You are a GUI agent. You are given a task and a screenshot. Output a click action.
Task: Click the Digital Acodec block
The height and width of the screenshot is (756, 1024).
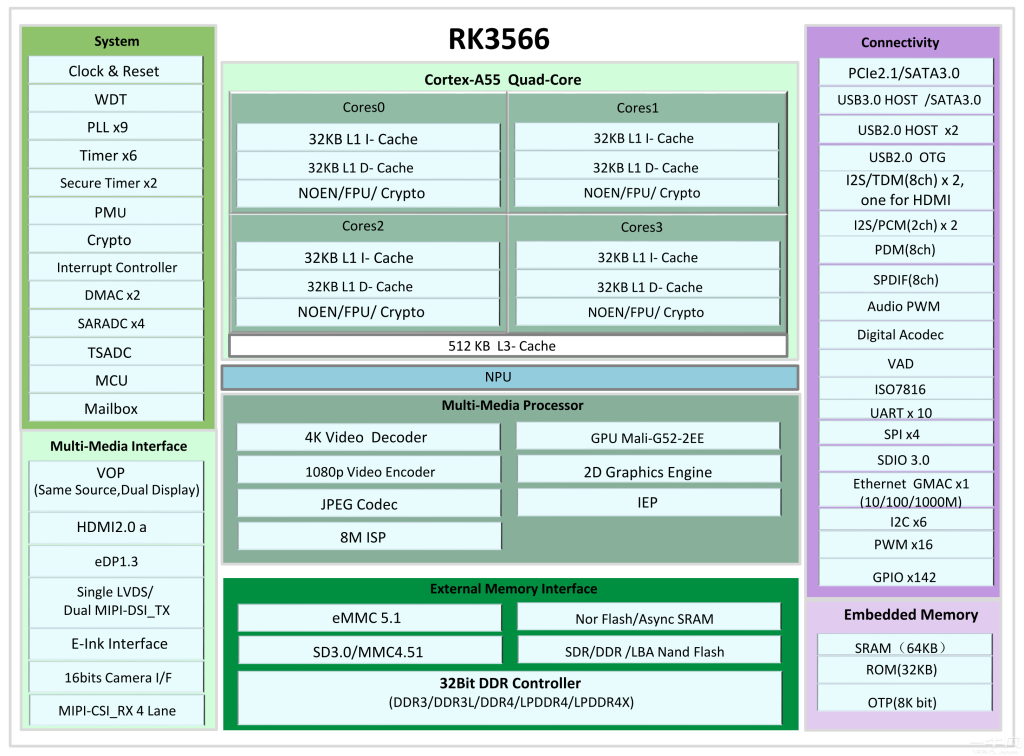(906, 335)
